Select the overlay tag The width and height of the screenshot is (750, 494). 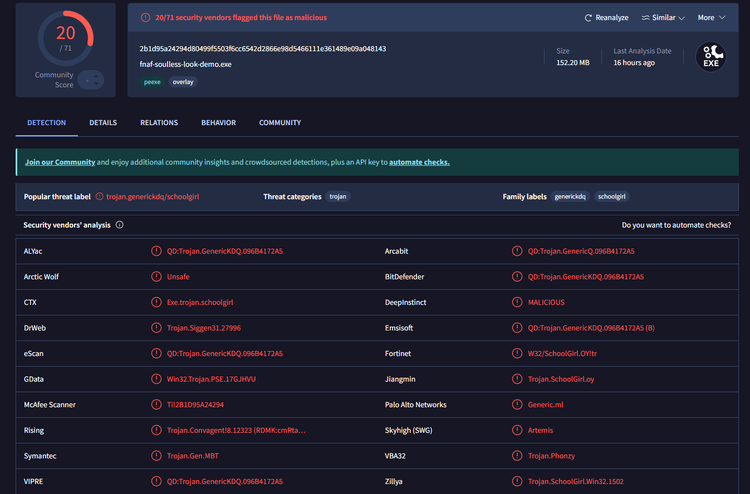click(183, 82)
